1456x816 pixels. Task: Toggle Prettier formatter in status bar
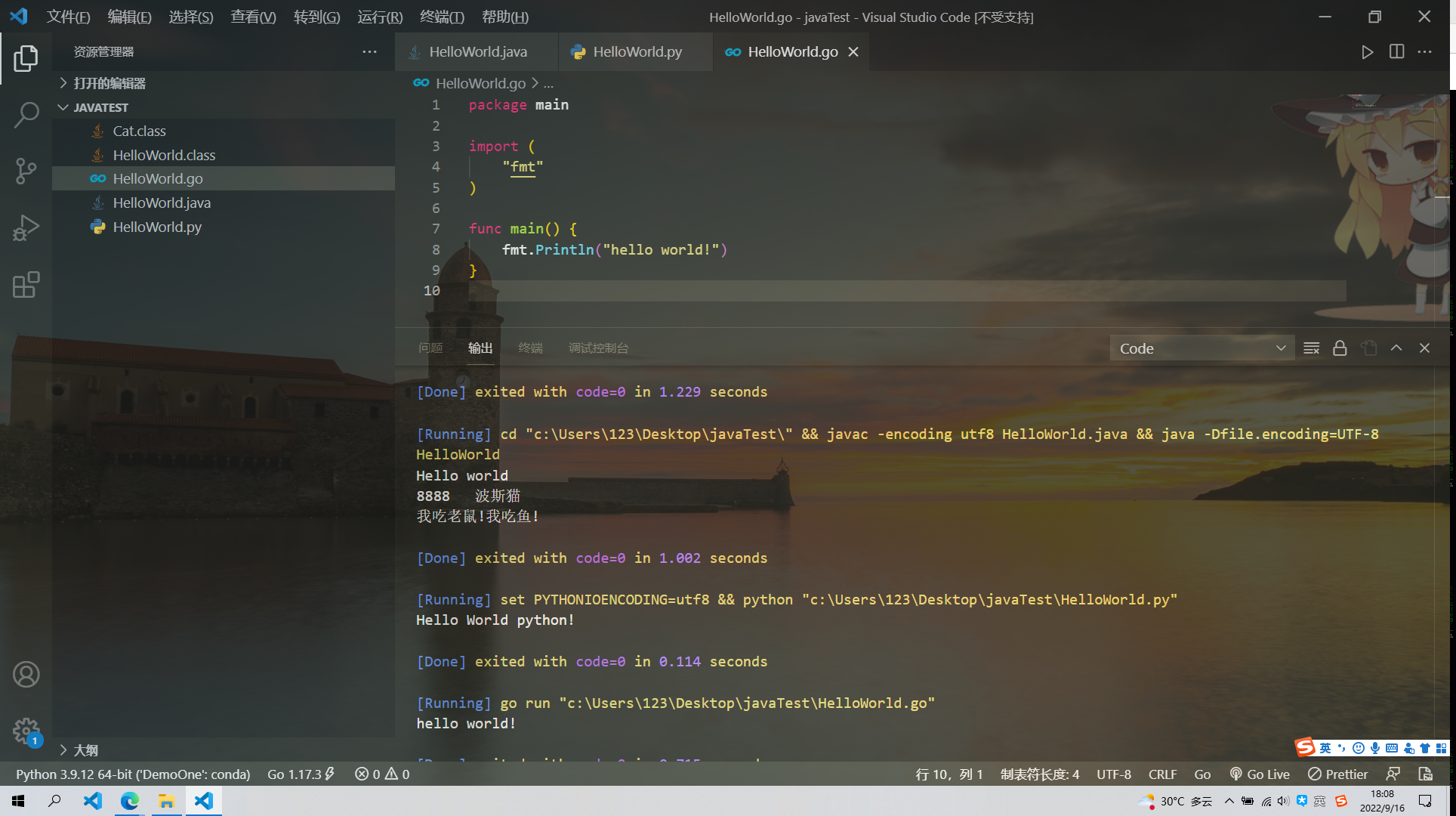(x=1337, y=774)
